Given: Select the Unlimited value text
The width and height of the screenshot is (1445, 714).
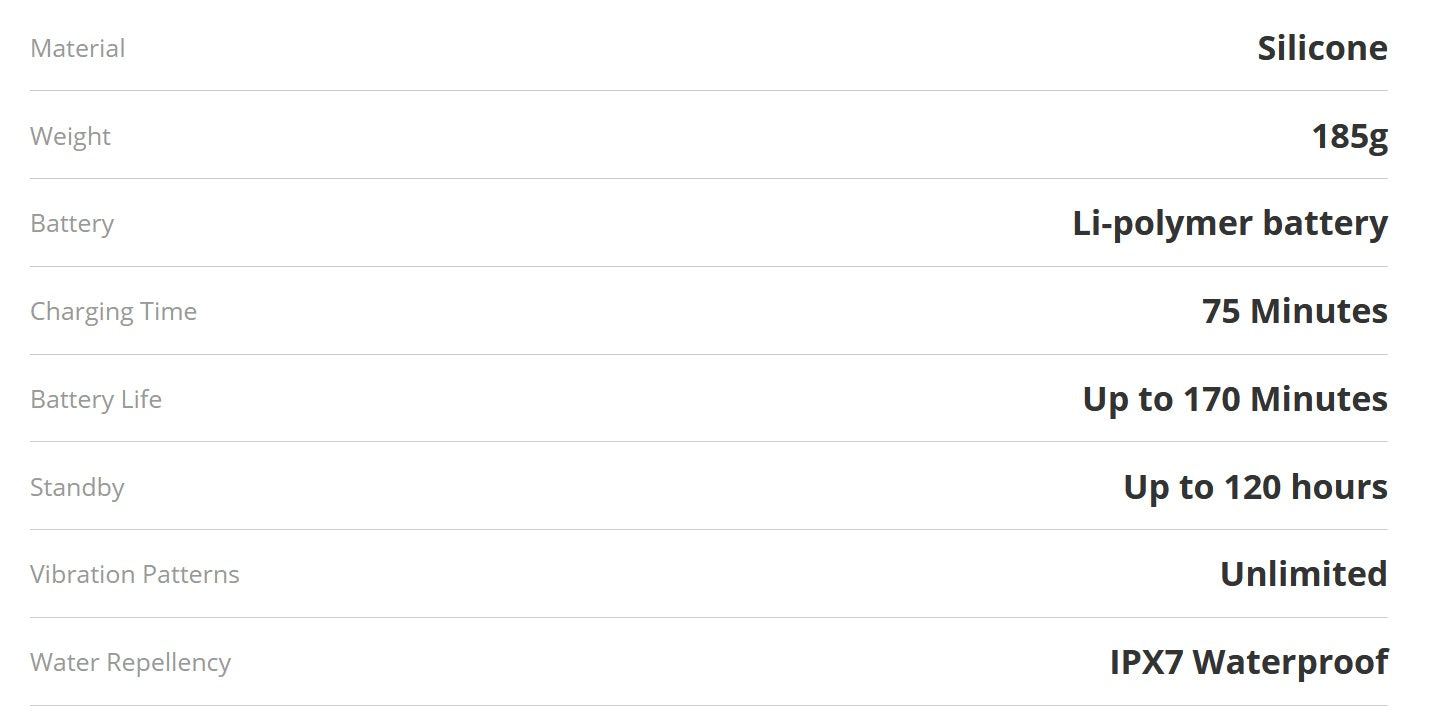Looking at the screenshot, I should point(1303,574).
